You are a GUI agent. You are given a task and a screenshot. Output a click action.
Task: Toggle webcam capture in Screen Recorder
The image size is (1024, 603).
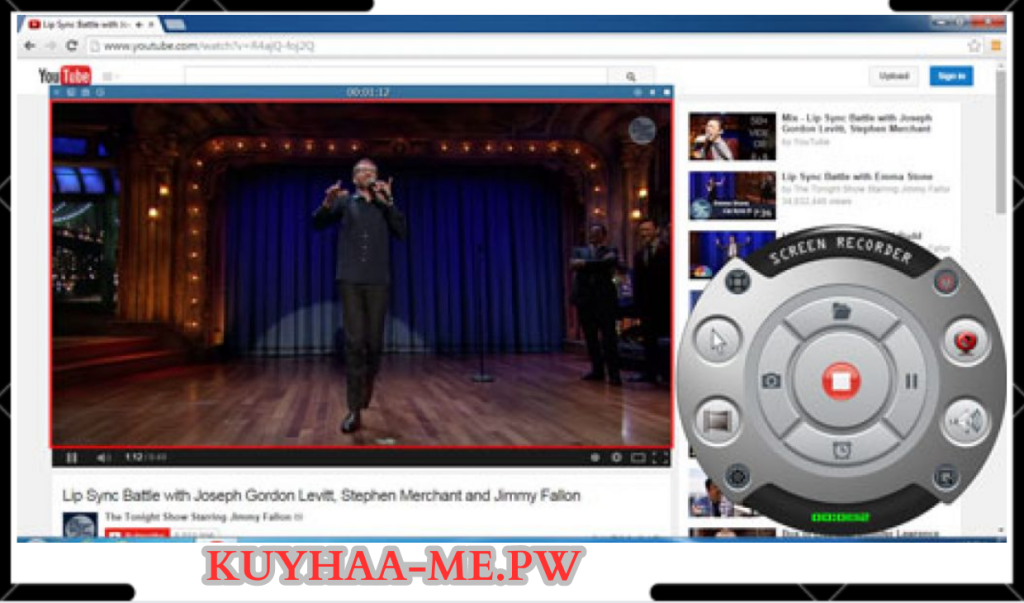coord(967,342)
